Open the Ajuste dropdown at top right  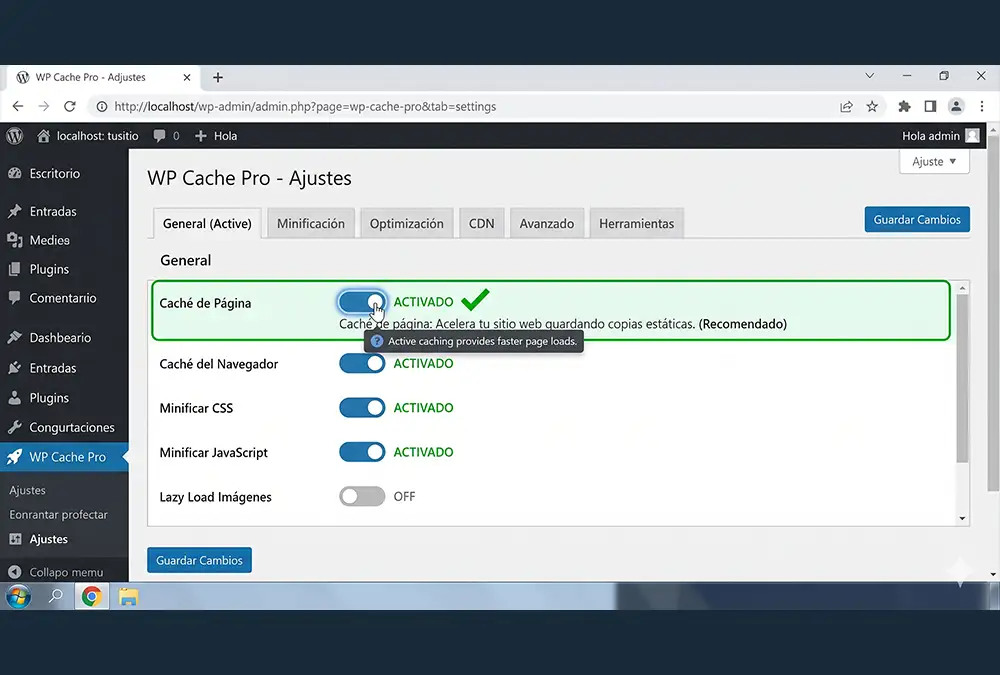coord(934,161)
